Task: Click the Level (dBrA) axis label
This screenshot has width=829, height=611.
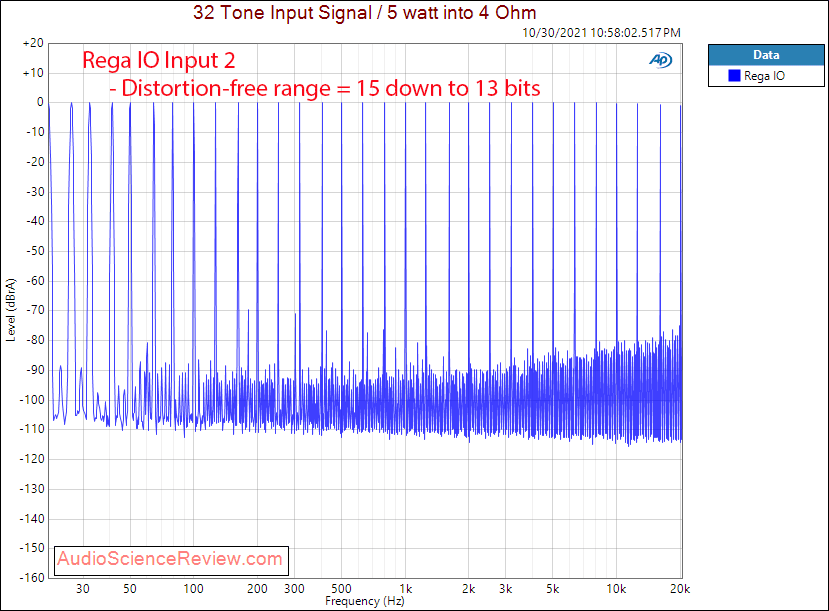Action: click(11, 310)
